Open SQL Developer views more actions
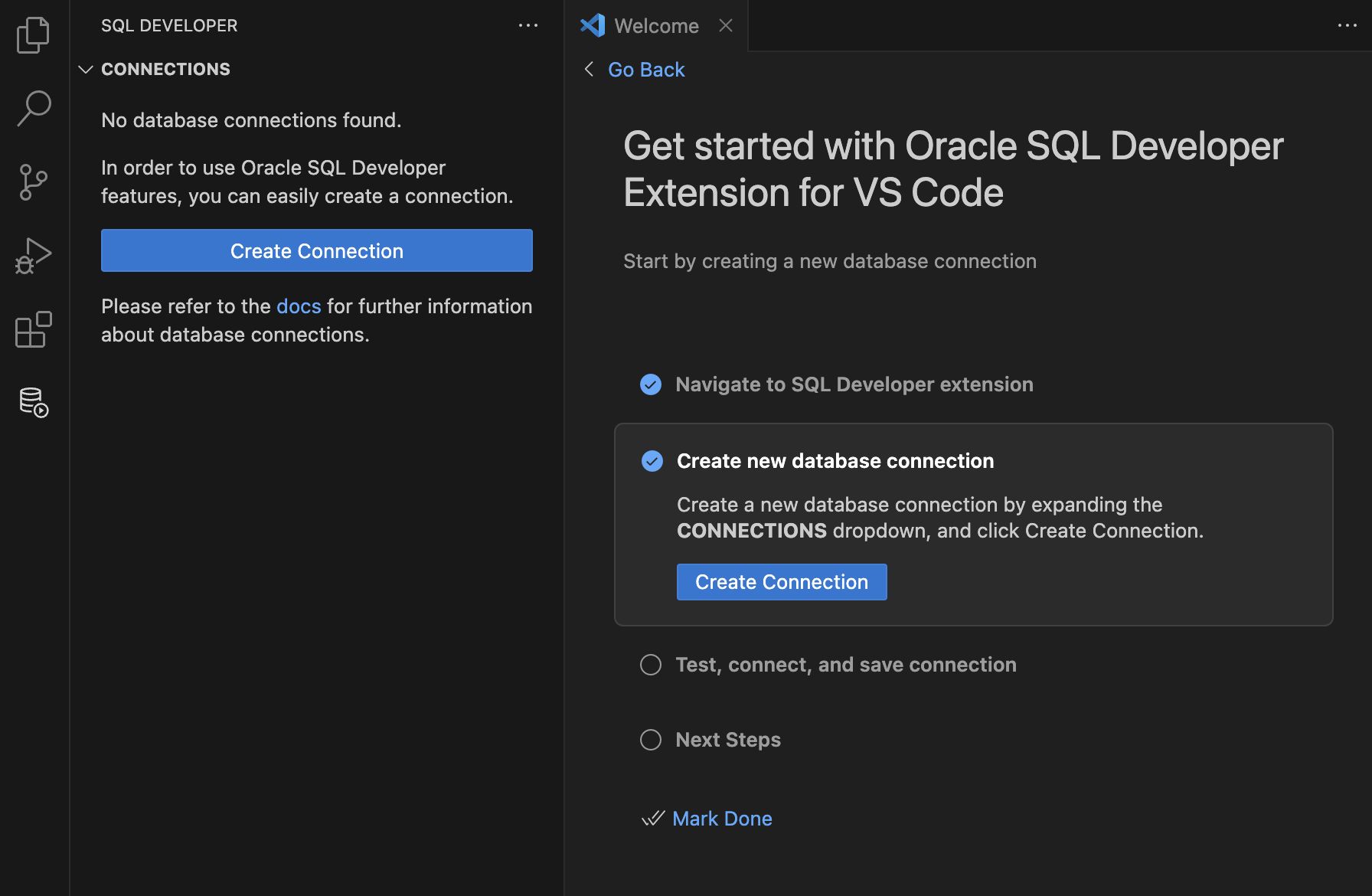The width and height of the screenshot is (1372, 896). [528, 25]
